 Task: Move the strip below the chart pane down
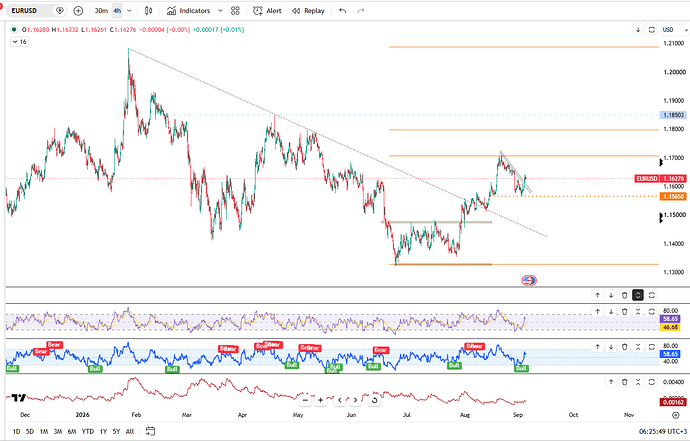[x=611, y=295]
